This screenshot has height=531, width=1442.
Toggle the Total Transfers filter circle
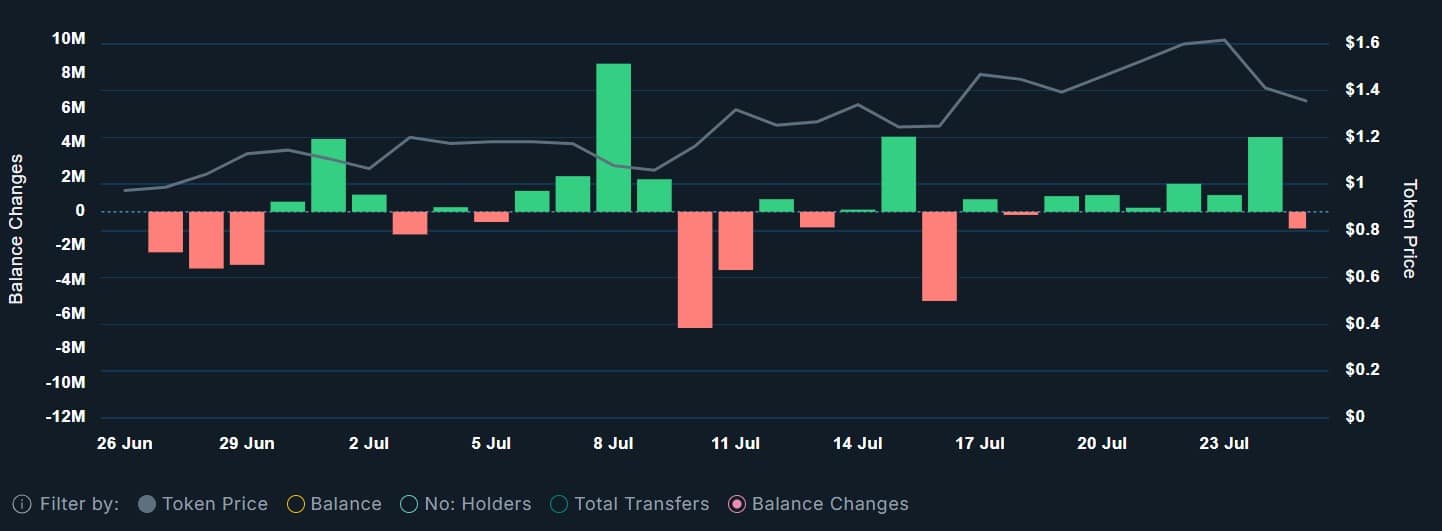coord(559,504)
